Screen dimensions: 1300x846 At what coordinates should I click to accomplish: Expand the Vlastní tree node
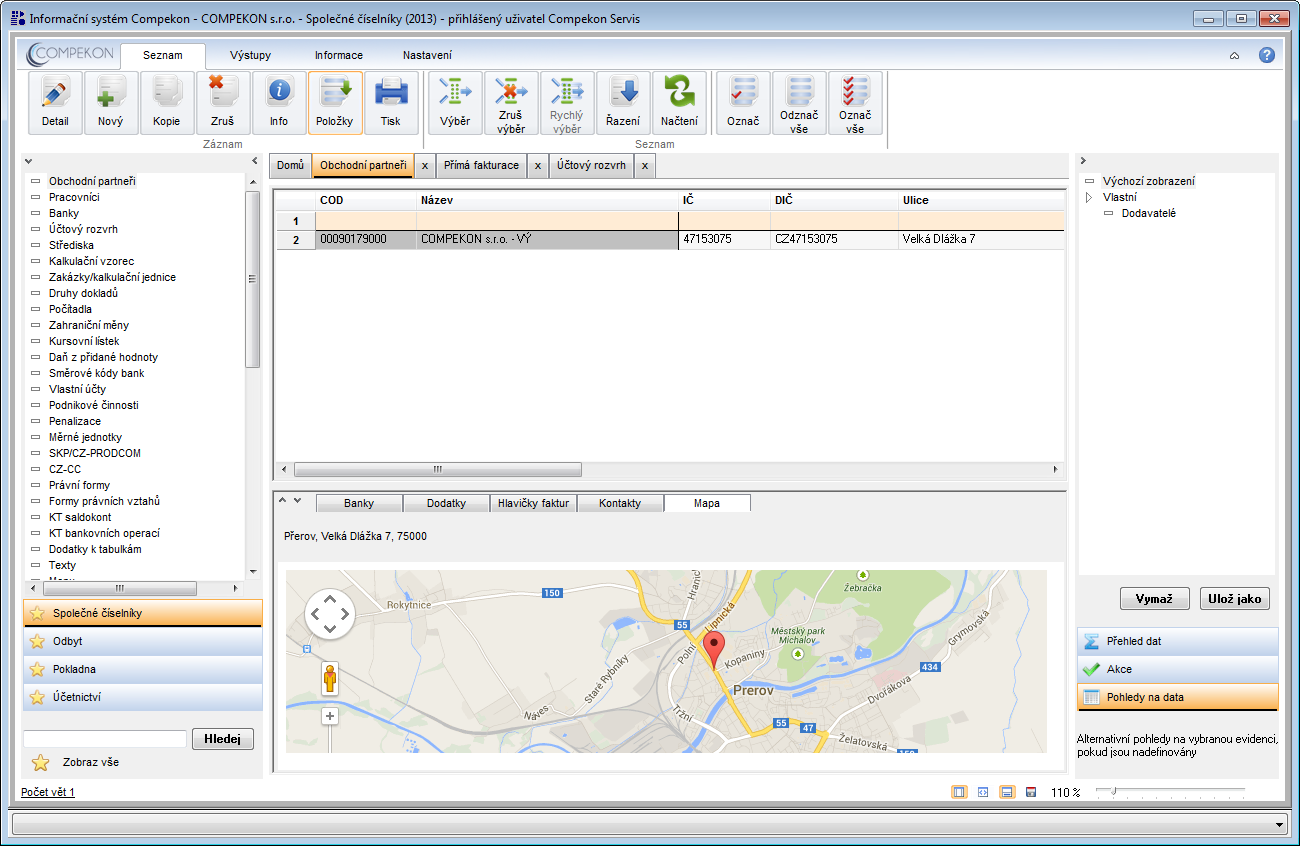(x=1089, y=198)
